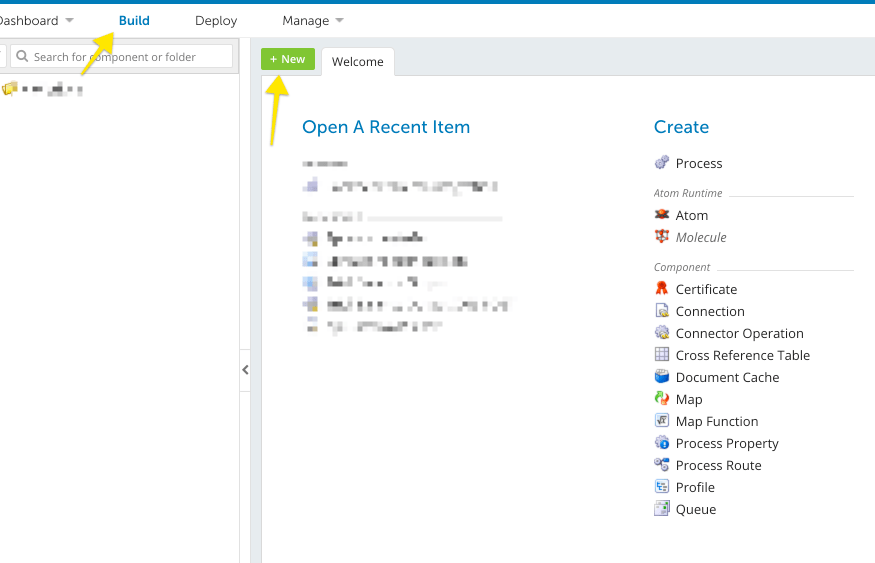Image resolution: width=875 pixels, height=563 pixels.
Task: Click the Document Cache icon
Action: tap(661, 377)
